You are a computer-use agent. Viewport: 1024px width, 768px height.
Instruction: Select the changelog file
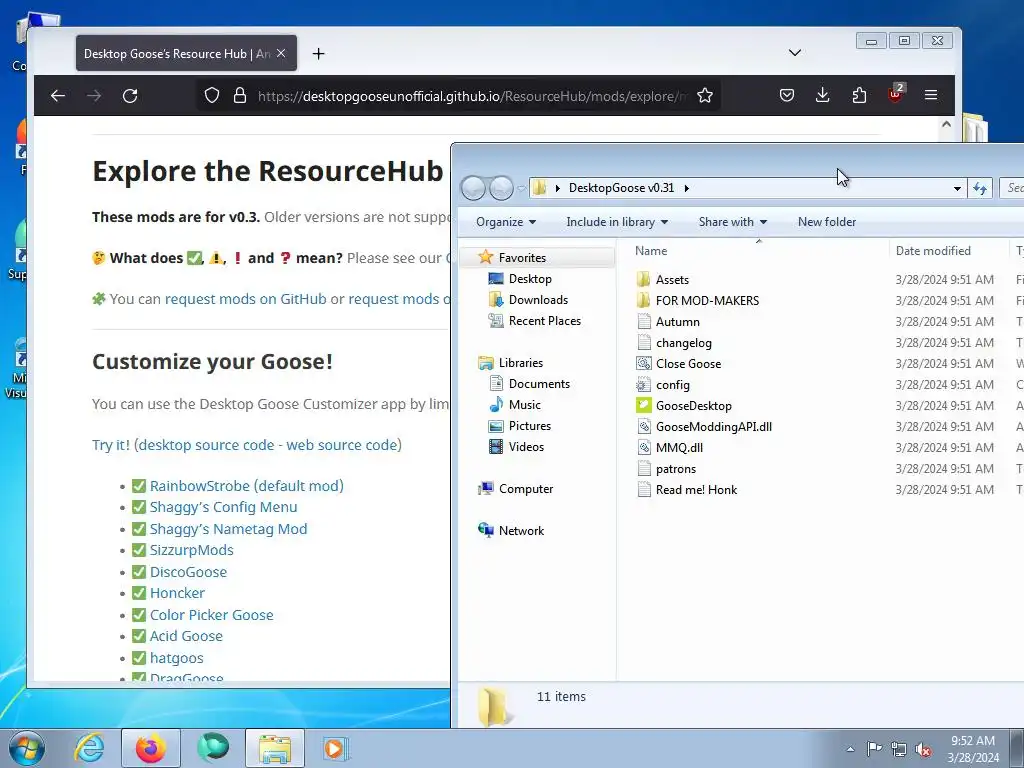pyautogui.click(x=683, y=343)
